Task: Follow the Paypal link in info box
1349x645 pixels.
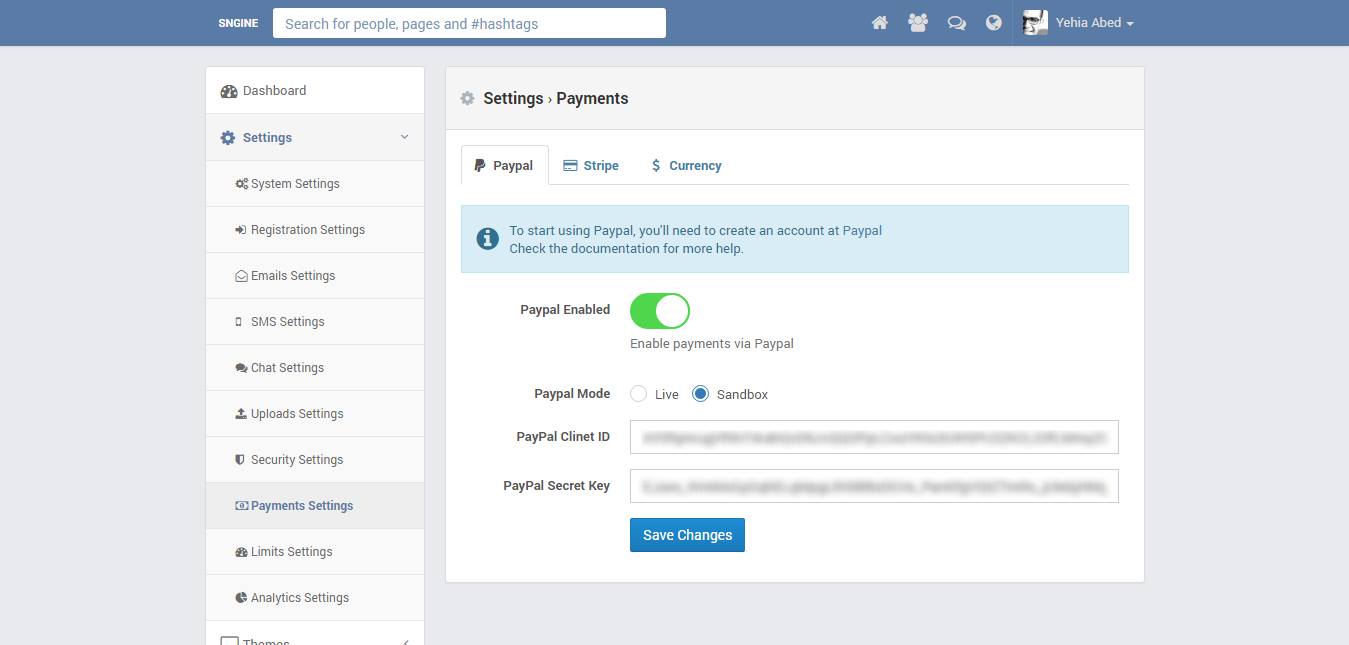Action: (862, 230)
